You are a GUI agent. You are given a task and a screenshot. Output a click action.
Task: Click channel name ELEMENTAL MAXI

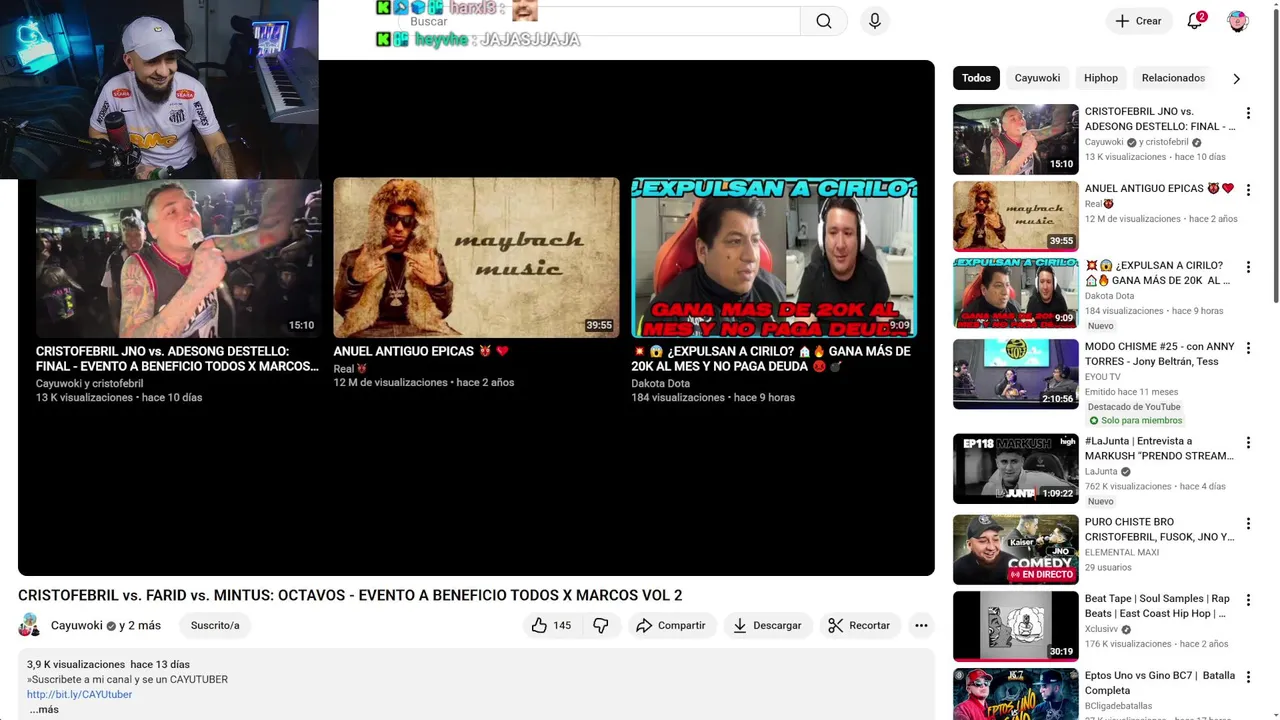(x=1122, y=552)
